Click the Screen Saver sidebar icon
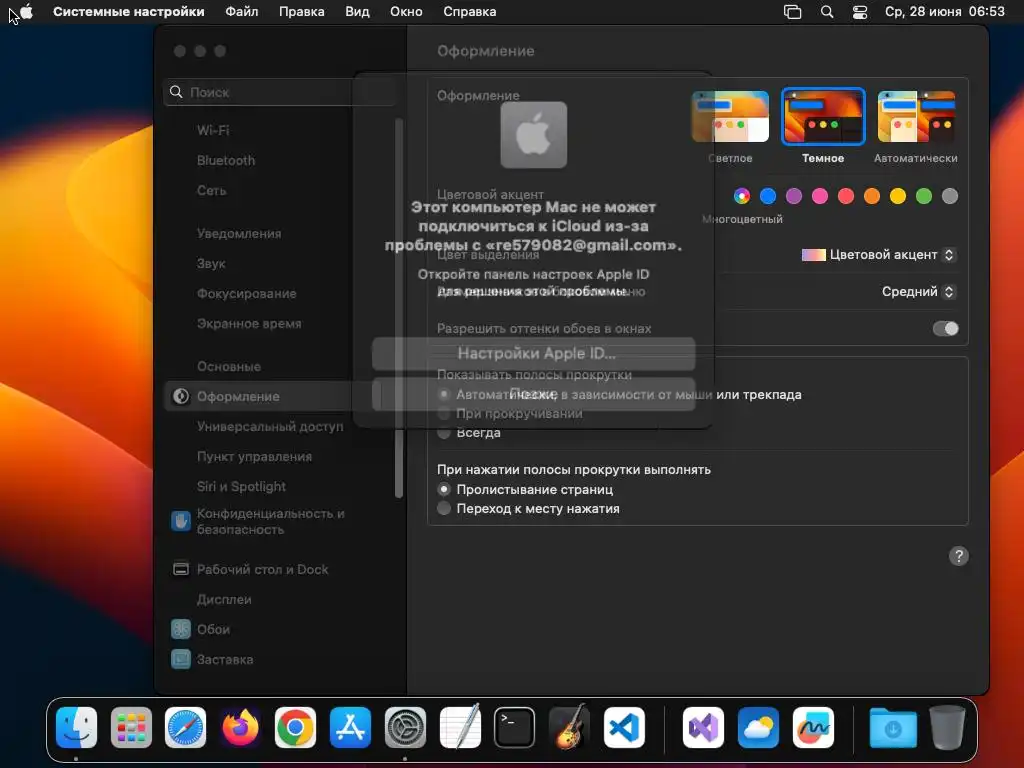Viewport: 1024px width, 768px height. [x=181, y=660]
